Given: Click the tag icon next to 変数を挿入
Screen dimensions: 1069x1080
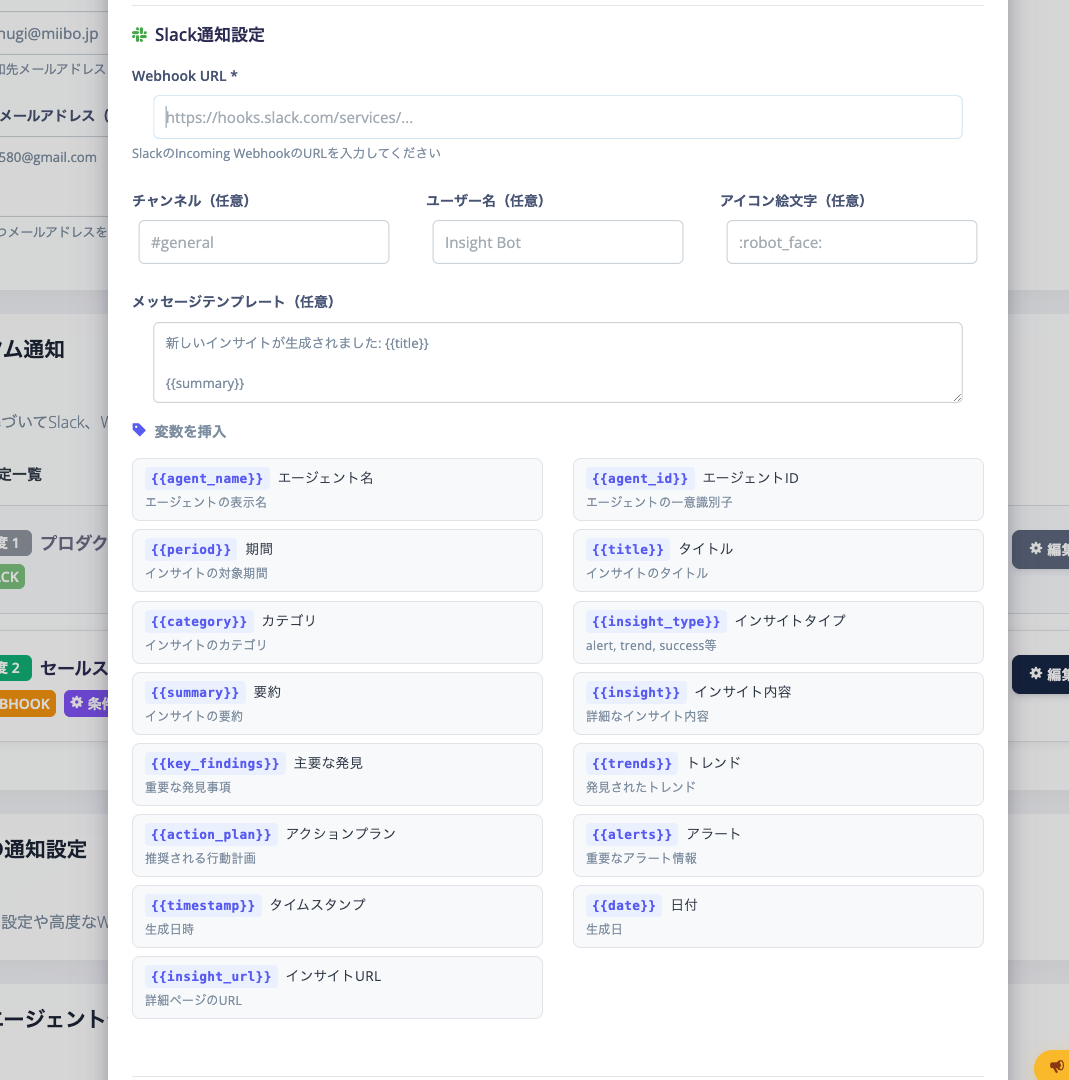Looking at the screenshot, I should [x=139, y=430].
